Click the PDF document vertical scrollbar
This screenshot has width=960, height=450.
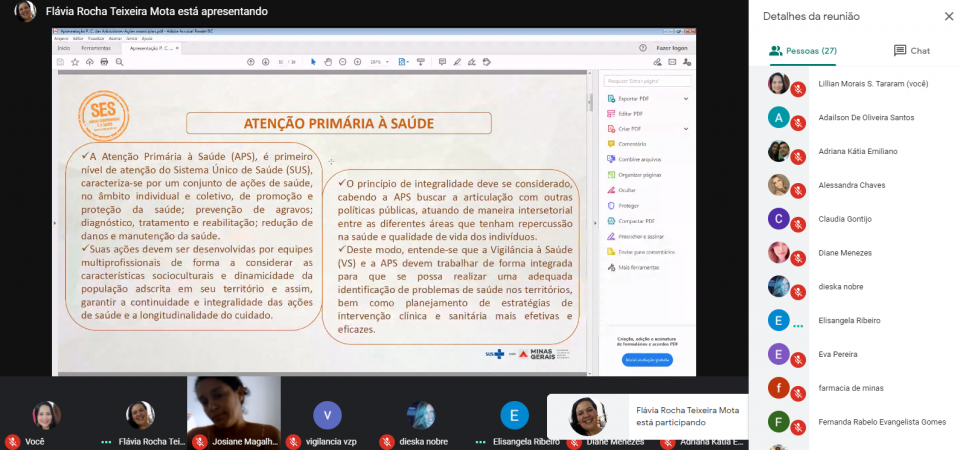[x=590, y=223]
